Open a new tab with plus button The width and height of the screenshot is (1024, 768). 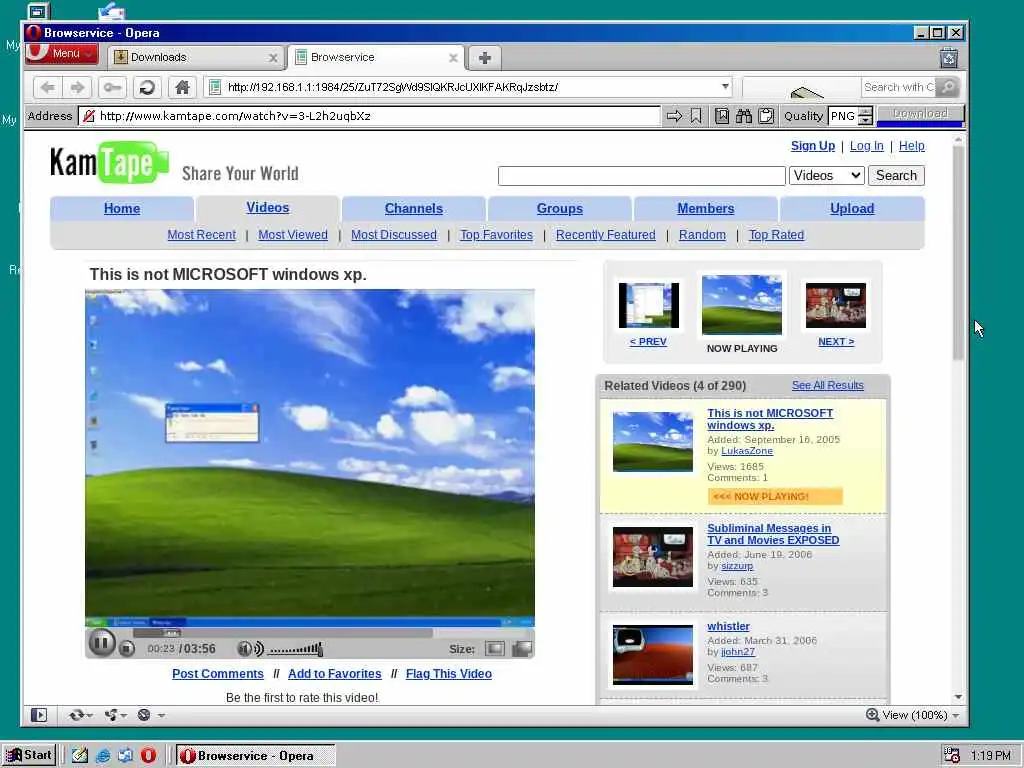click(485, 58)
